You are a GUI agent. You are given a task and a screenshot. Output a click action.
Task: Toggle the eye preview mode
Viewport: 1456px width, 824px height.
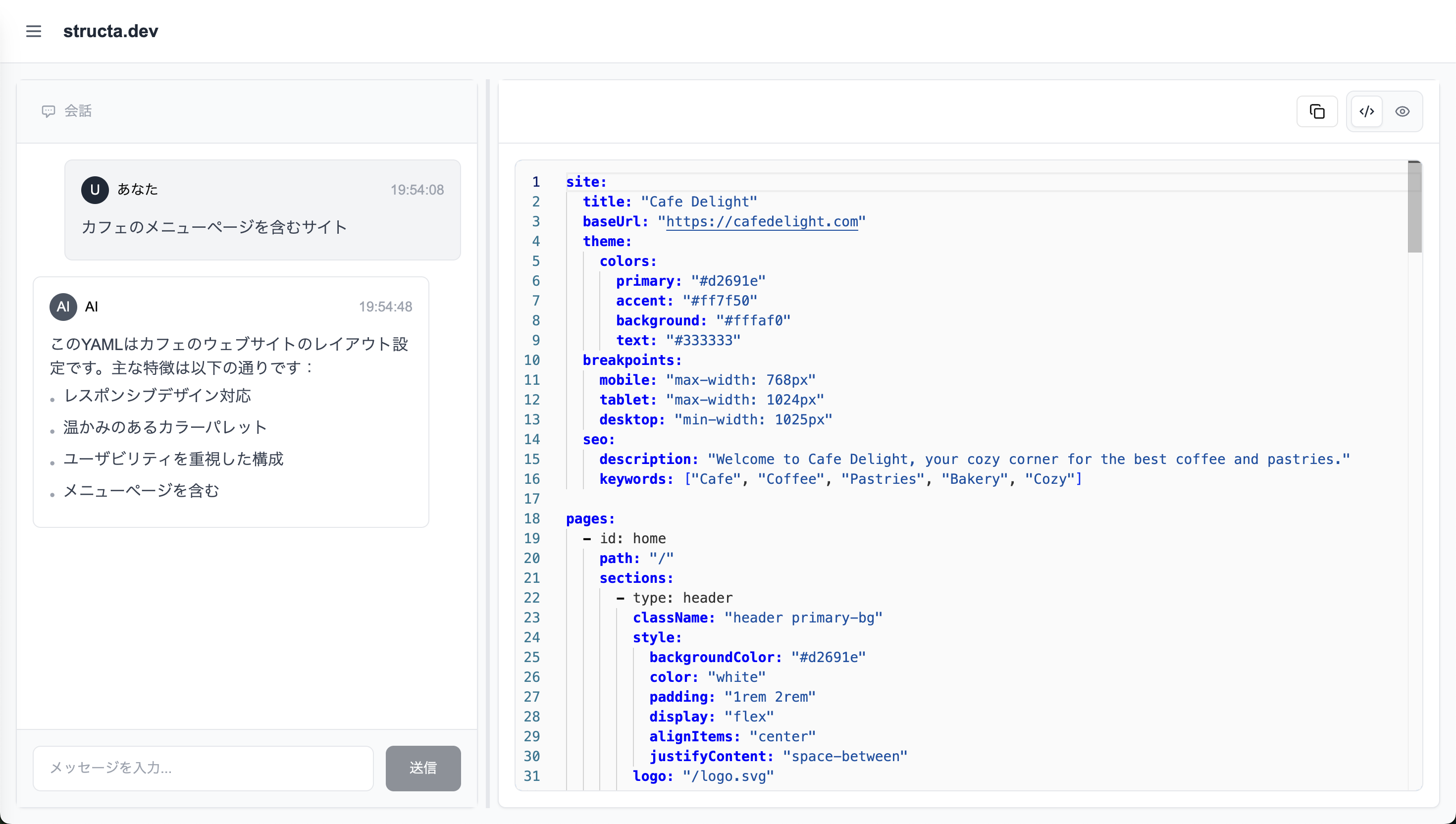pyautogui.click(x=1402, y=111)
